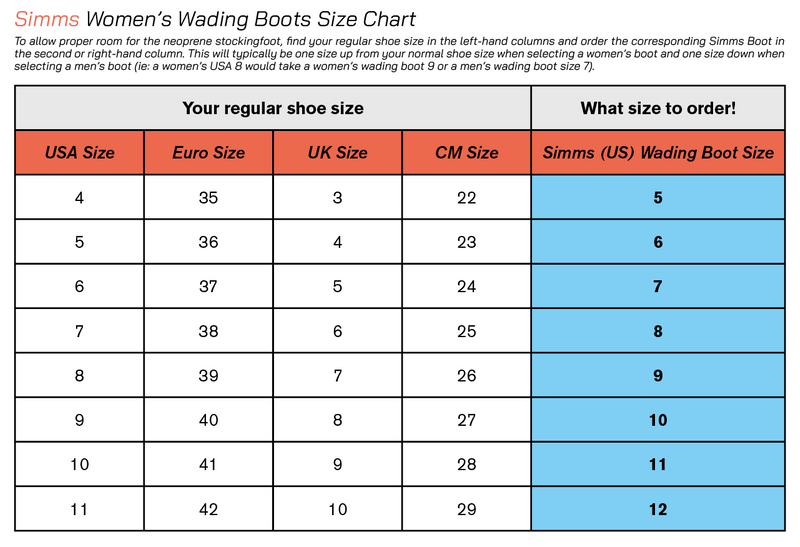This screenshot has height=547, width=800.
Task: Click Euro size 40 cell
Action: pos(208,420)
